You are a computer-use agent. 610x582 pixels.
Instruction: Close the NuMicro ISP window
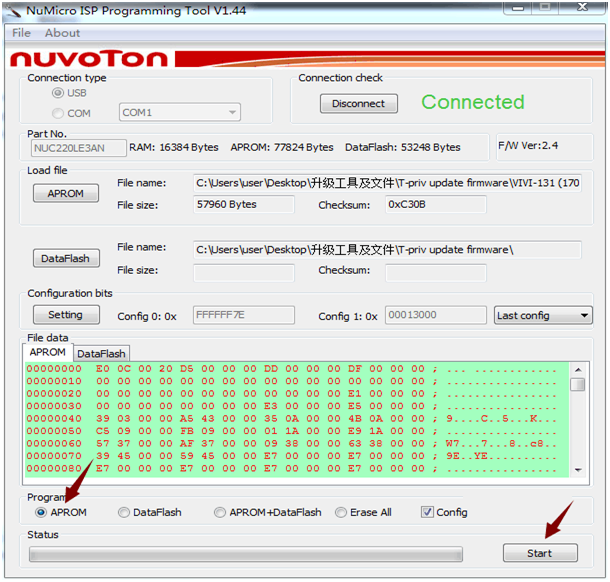(582, 8)
